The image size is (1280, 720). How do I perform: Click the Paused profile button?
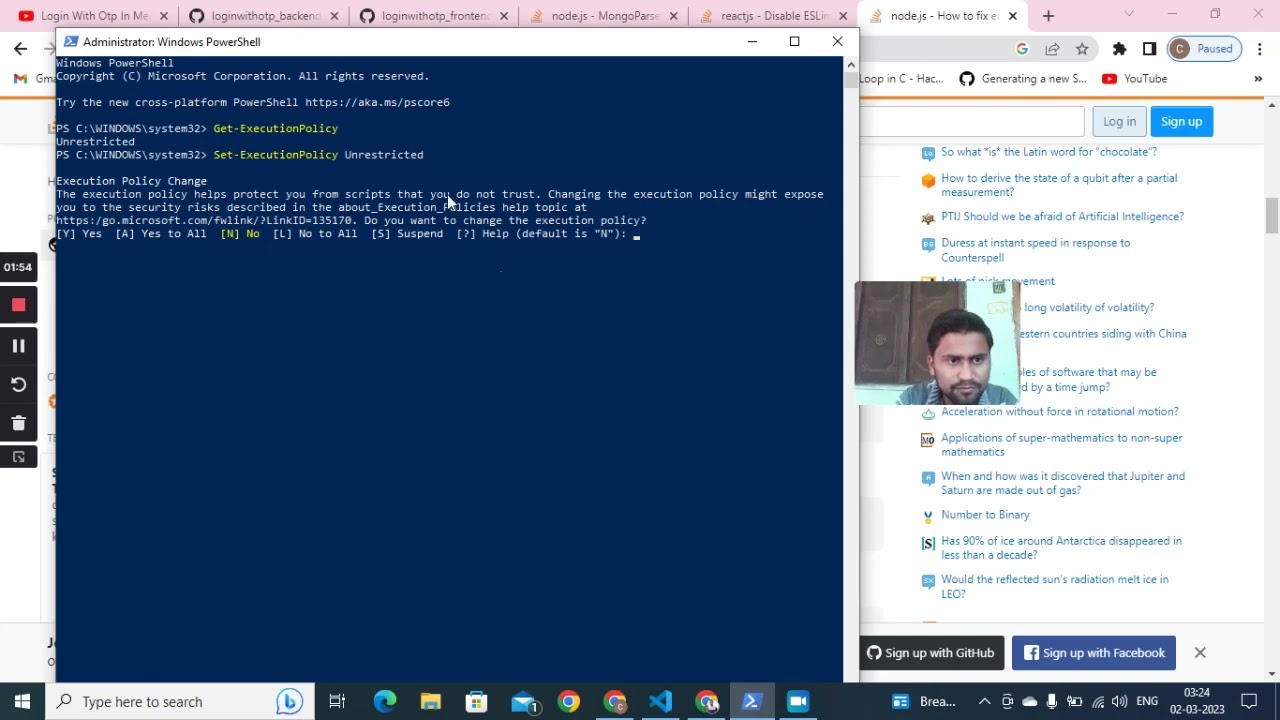point(1204,49)
